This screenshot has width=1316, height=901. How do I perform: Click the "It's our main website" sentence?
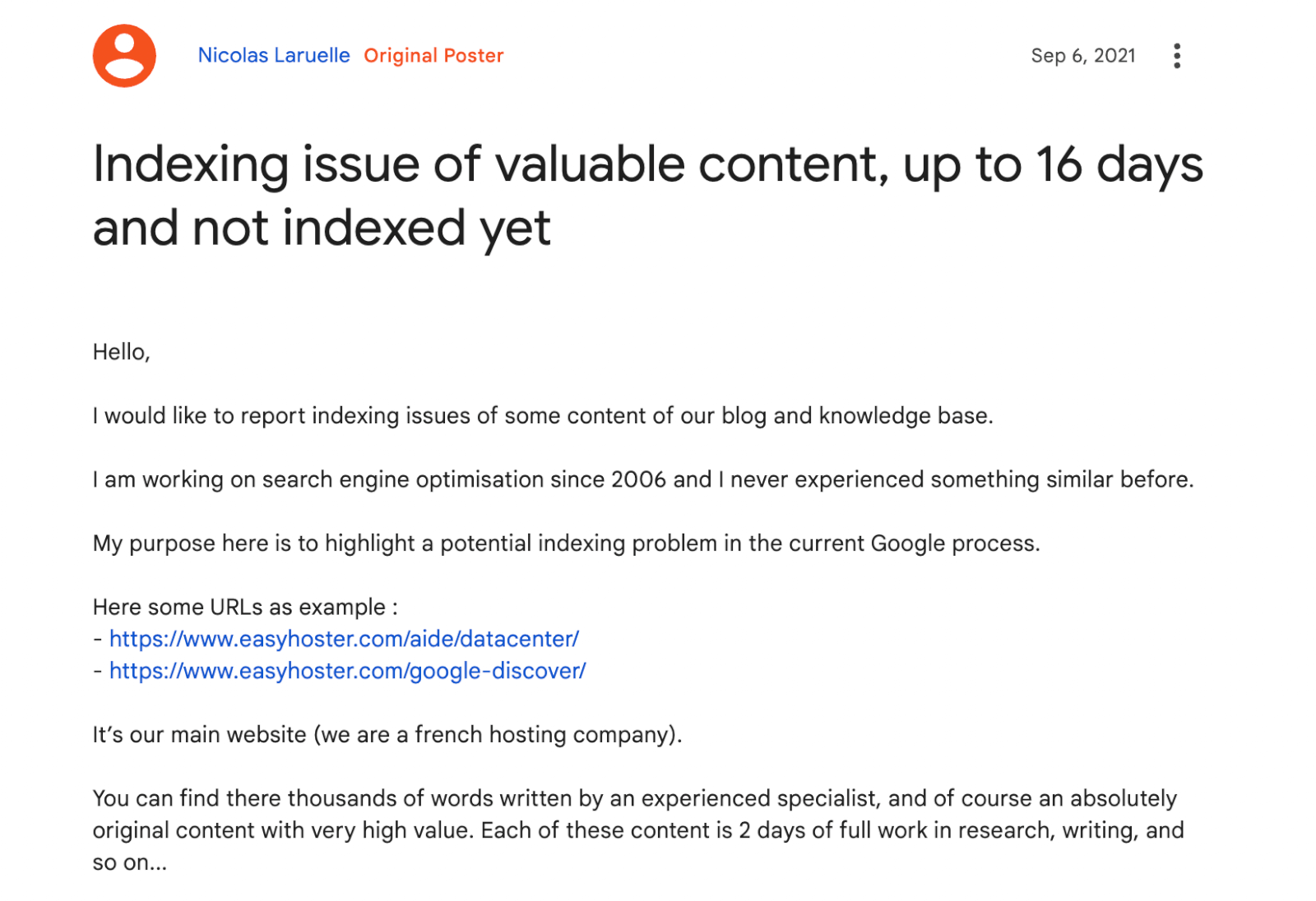pyautogui.click(x=387, y=735)
